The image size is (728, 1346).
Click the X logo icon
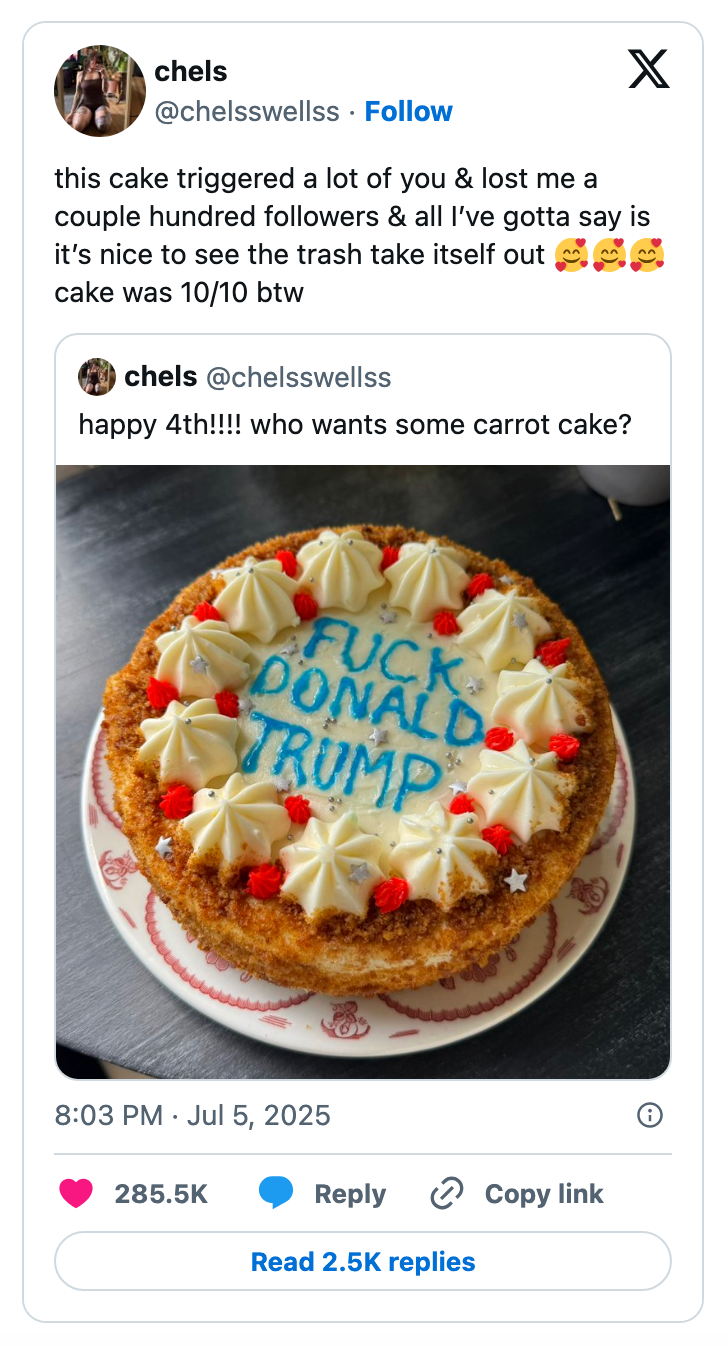[x=648, y=70]
